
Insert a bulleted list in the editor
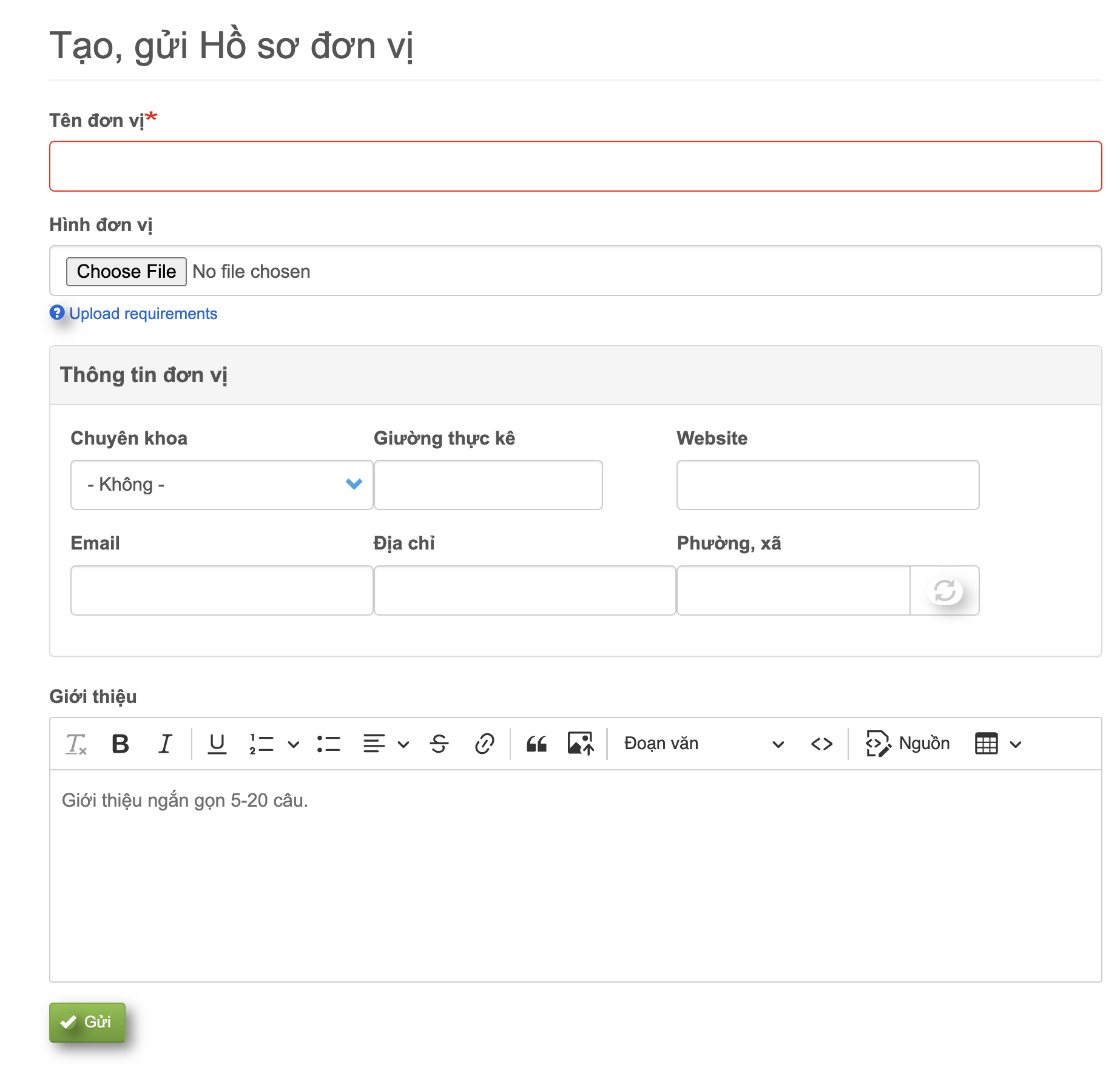[328, 744]
